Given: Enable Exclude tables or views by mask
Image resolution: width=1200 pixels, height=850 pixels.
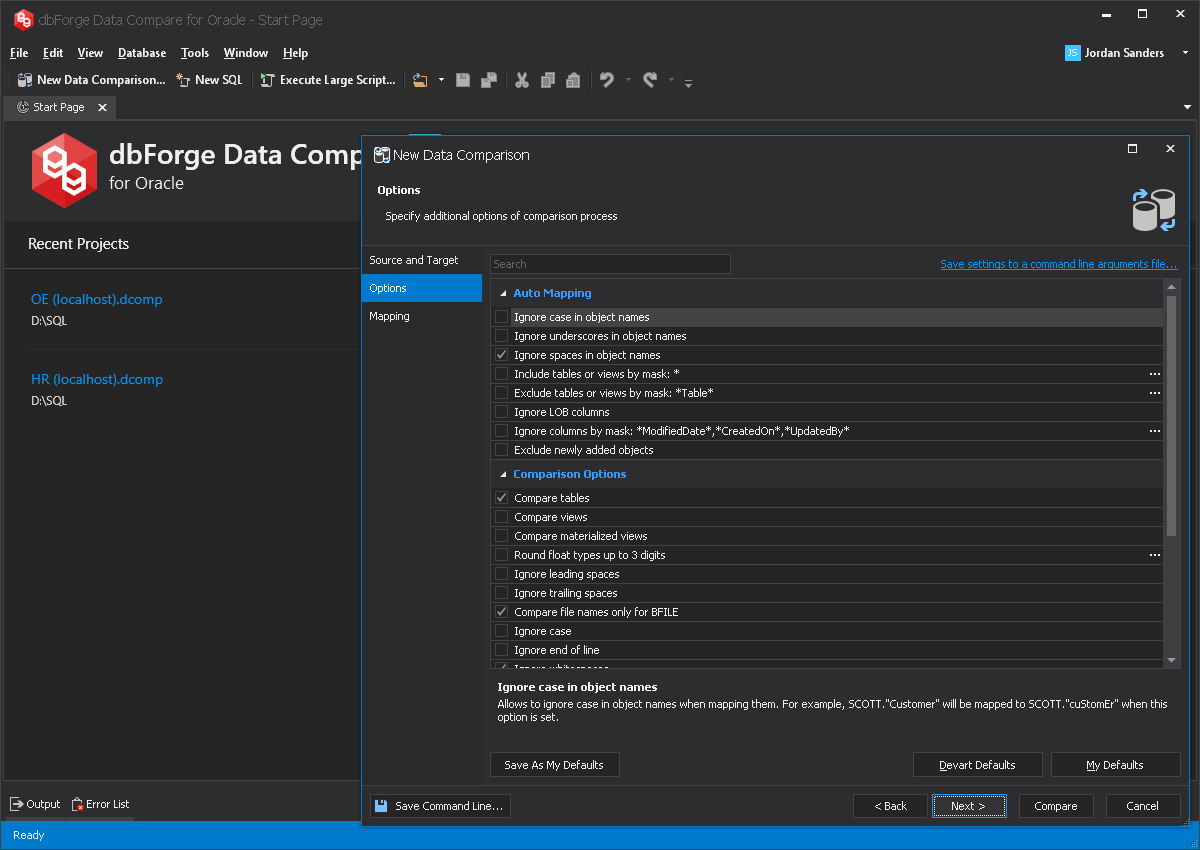Looking at the screenshot, I should (x=501, y=393).
